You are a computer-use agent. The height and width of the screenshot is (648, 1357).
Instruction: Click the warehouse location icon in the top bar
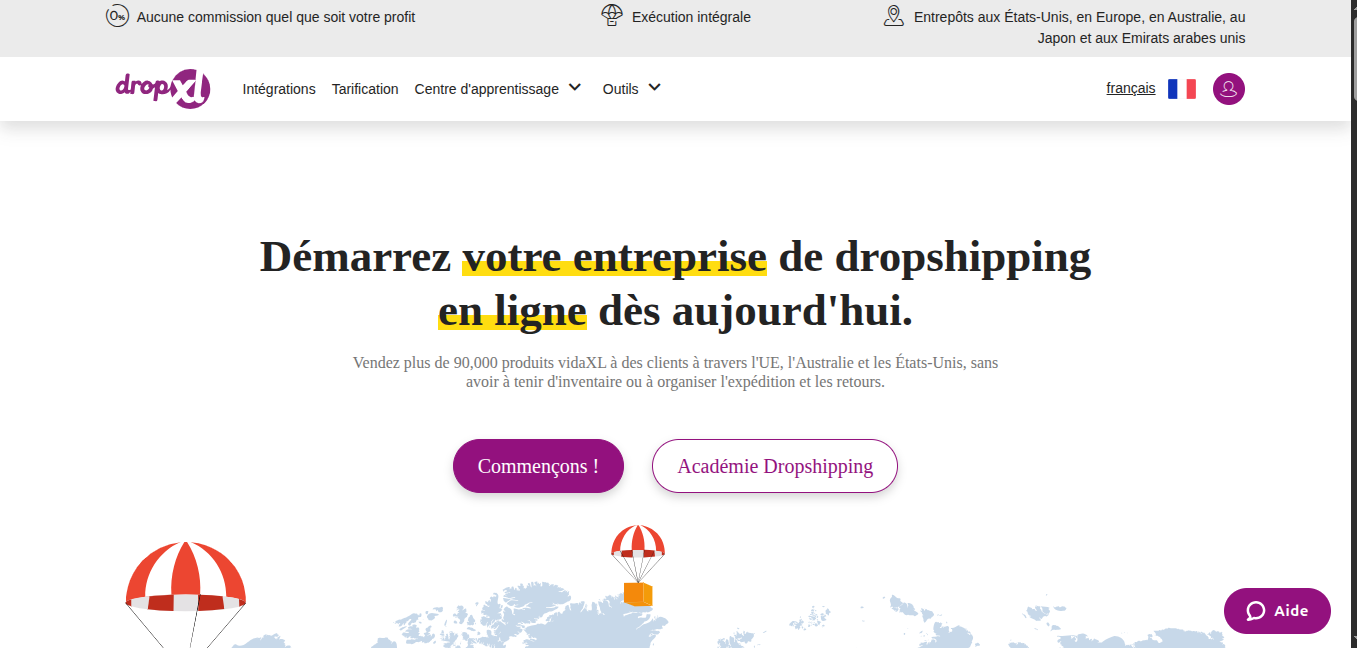(892, 16)
